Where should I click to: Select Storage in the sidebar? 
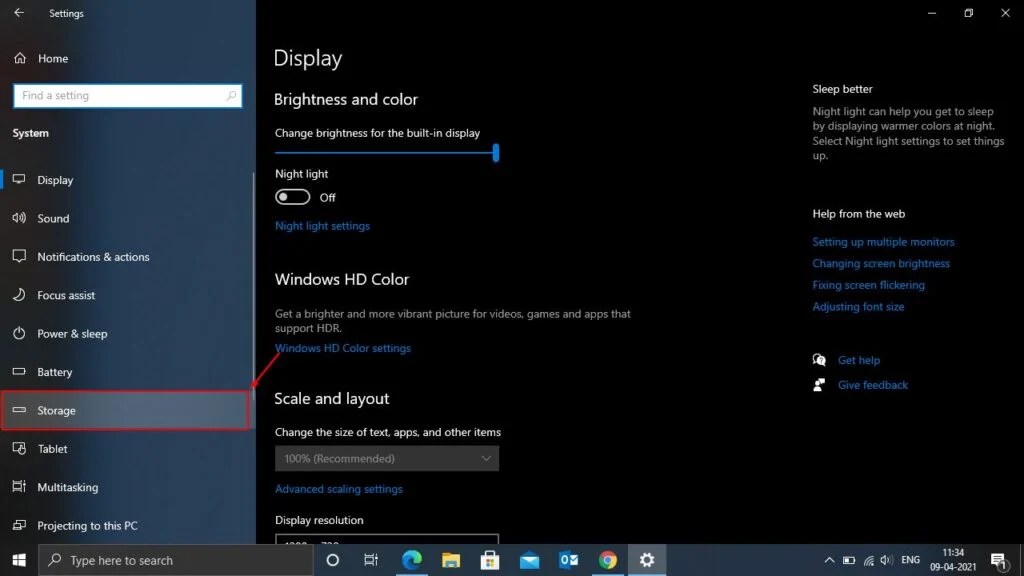(56, 410)
